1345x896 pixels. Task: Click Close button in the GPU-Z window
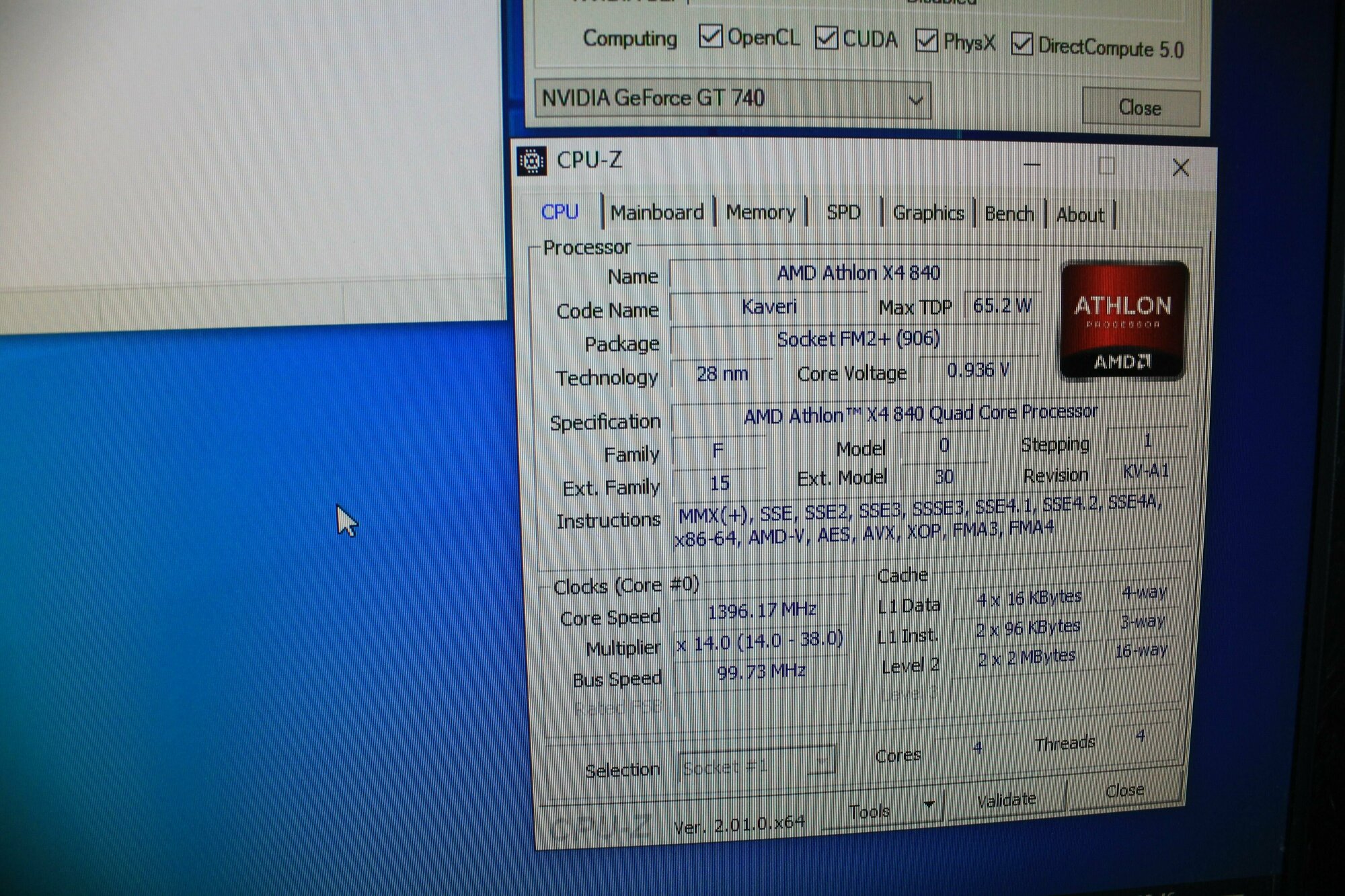click(x=1140, y=108)
